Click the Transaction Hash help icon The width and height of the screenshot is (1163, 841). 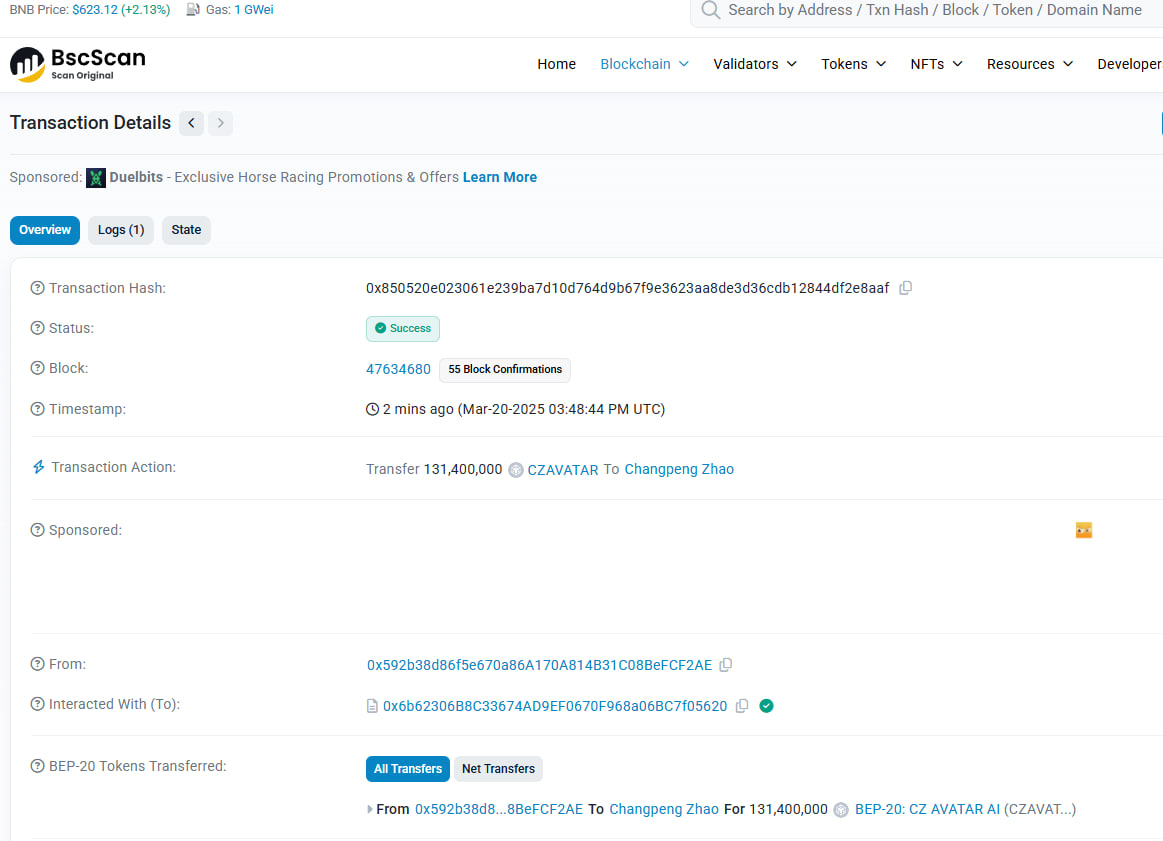pos(37,288)
